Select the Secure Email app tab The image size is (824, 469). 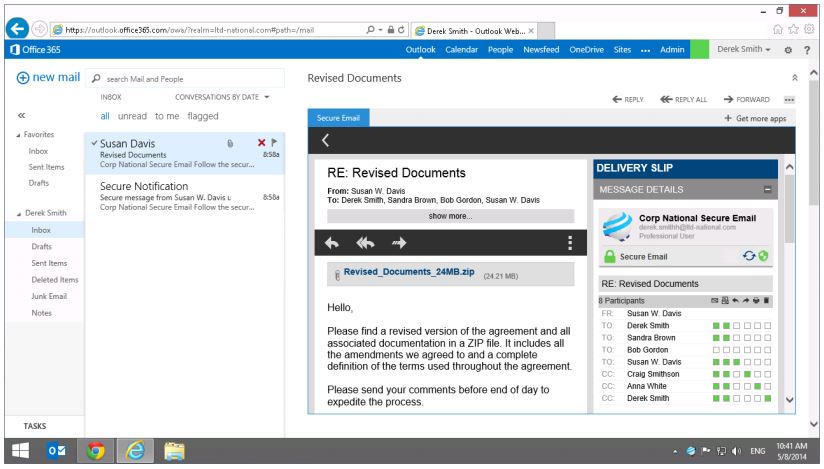tap(338, 118)
